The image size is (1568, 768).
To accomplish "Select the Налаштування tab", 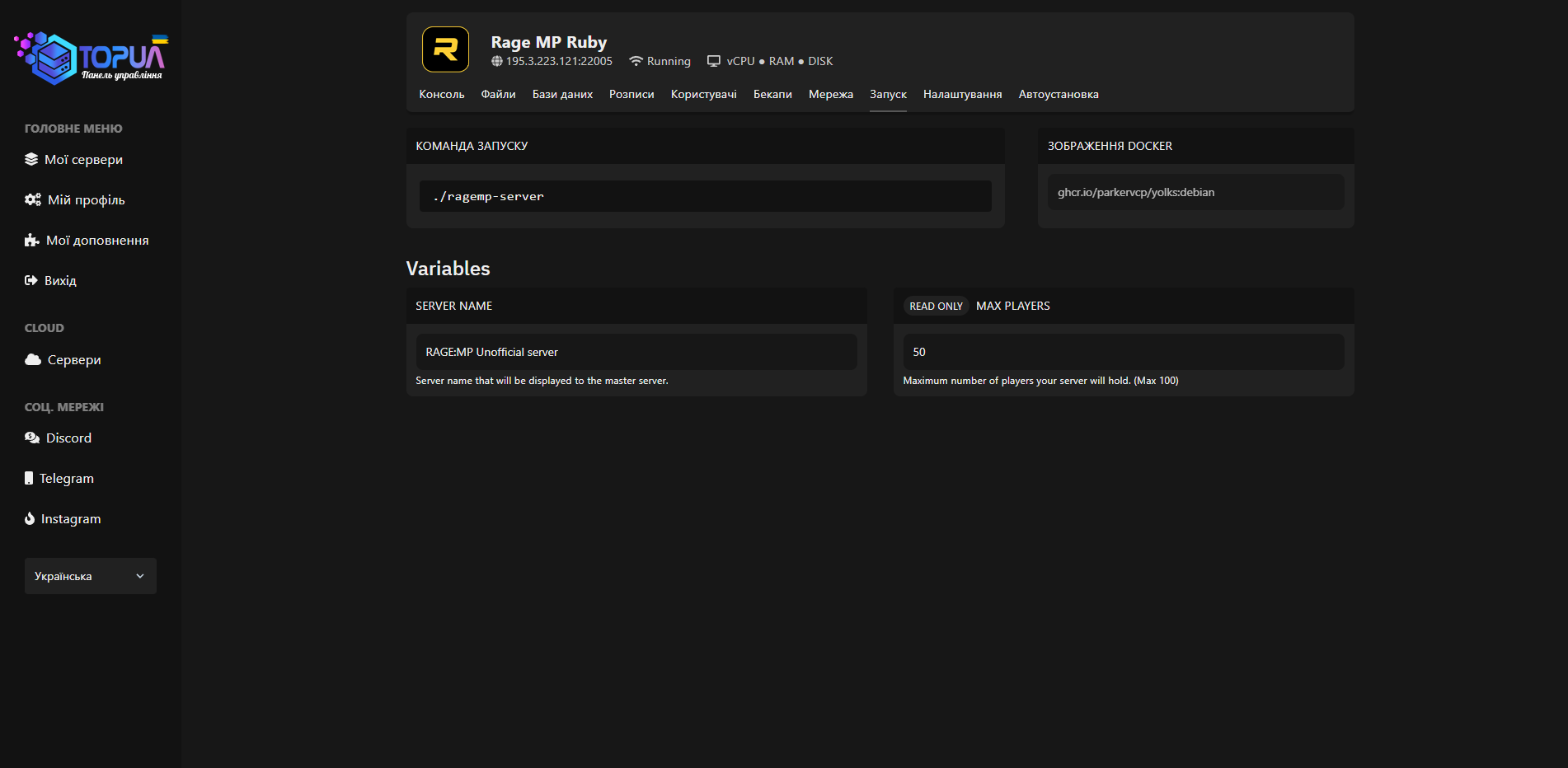I will (962, 94).
